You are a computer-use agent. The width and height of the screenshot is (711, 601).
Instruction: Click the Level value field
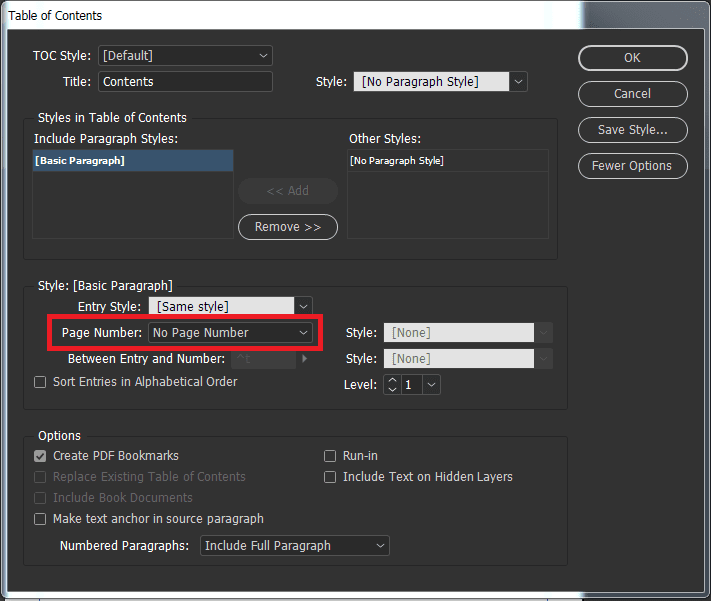point(412,385)
